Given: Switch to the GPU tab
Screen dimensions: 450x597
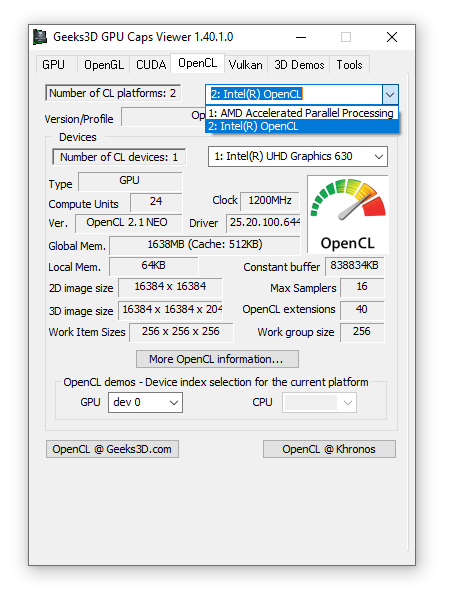Looking at the screenshot, I should (53, 65).
